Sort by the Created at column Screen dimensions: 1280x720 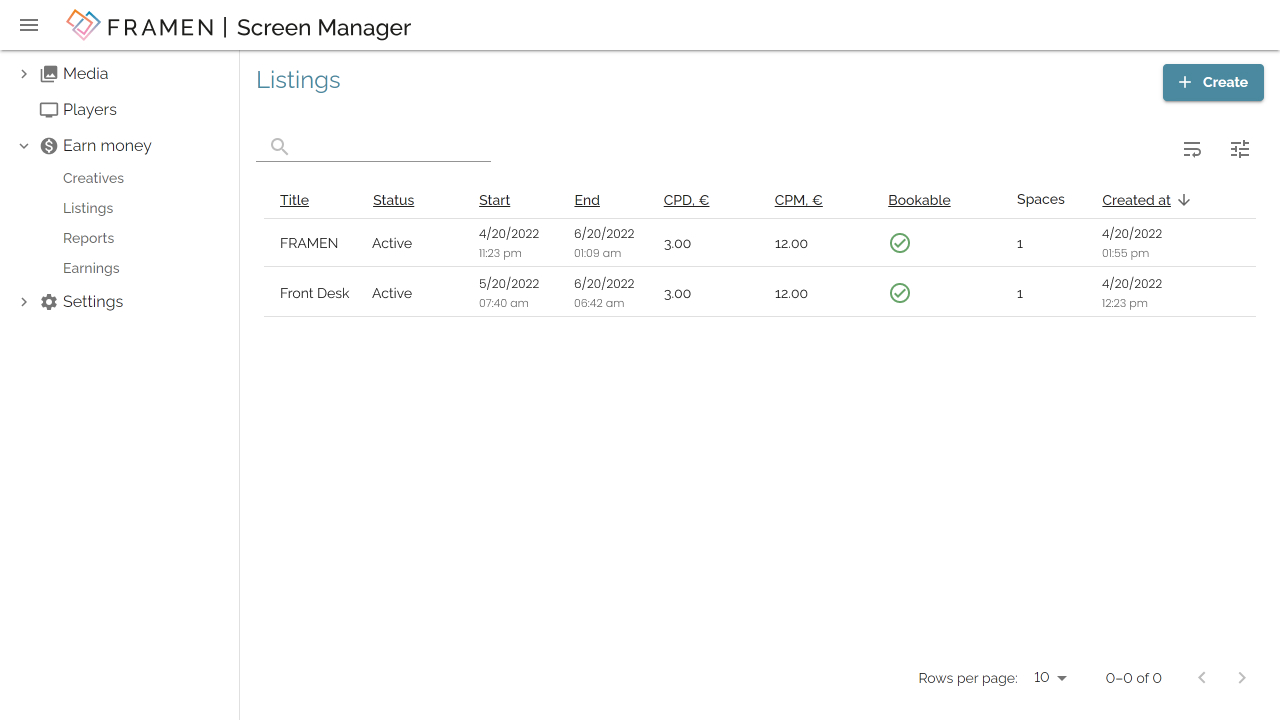click(1136, 200)
